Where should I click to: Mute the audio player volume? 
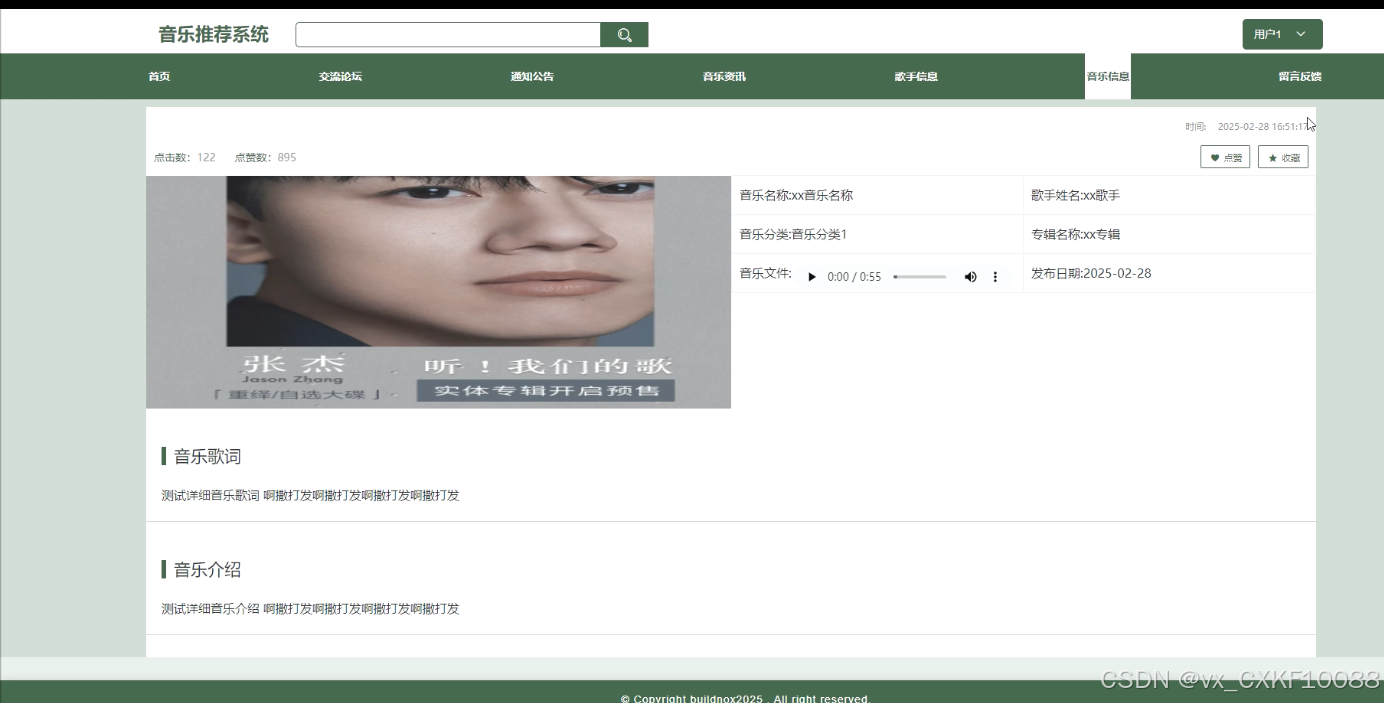click(x=970, y=277)
